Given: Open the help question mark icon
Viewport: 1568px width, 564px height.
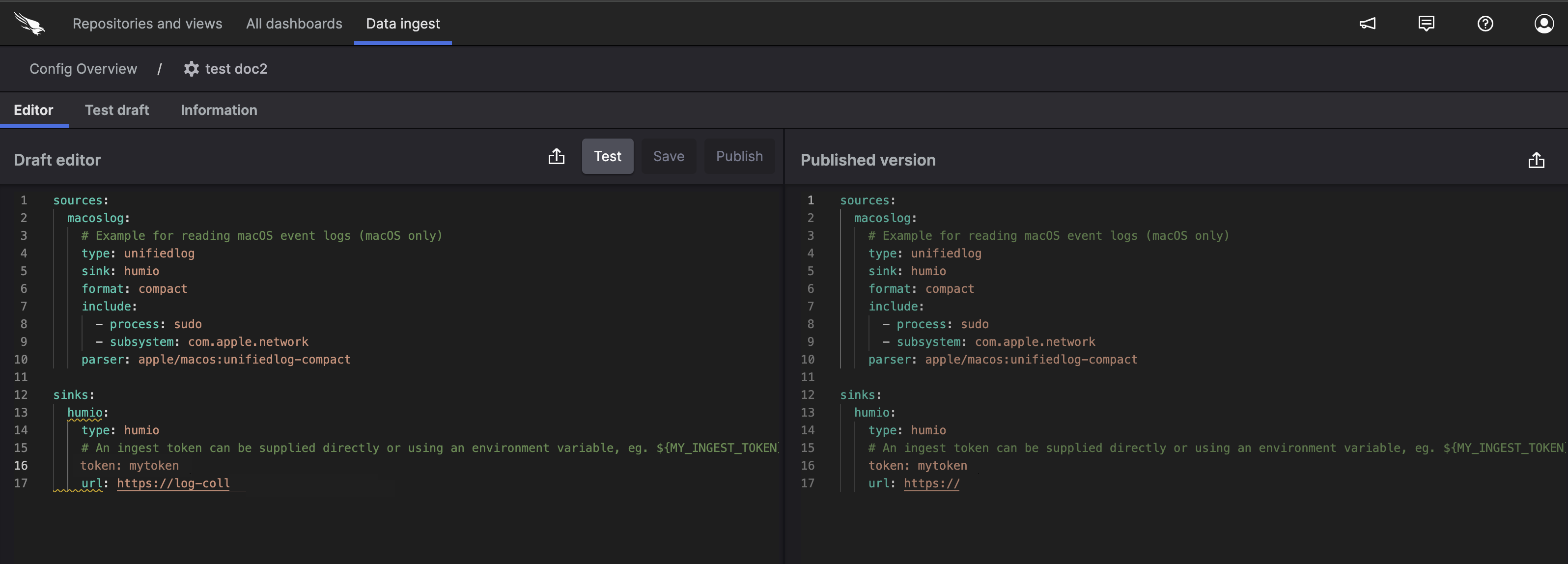Looking at the screenshot, I should (1485, 23).
